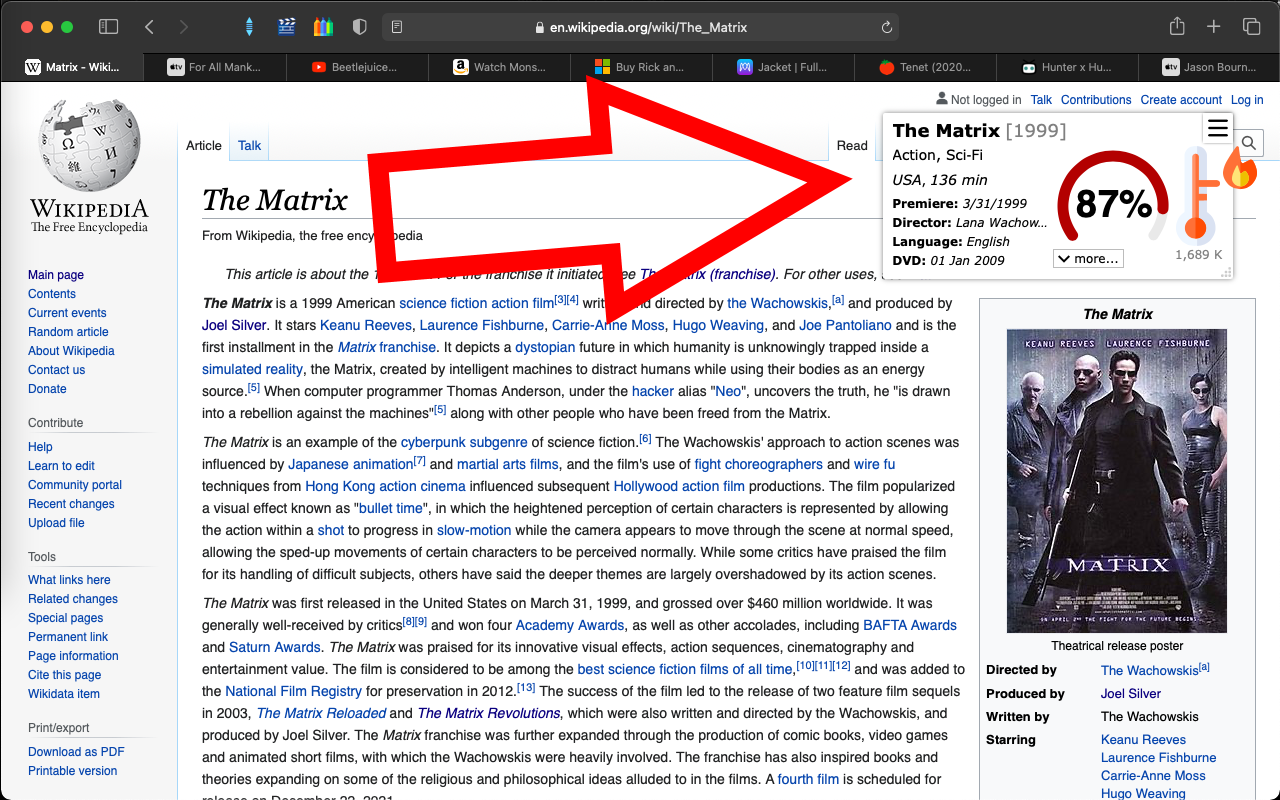1280x800 pixels.
Task: Open the privacy shield report
Action: click(x=360, y=27)
